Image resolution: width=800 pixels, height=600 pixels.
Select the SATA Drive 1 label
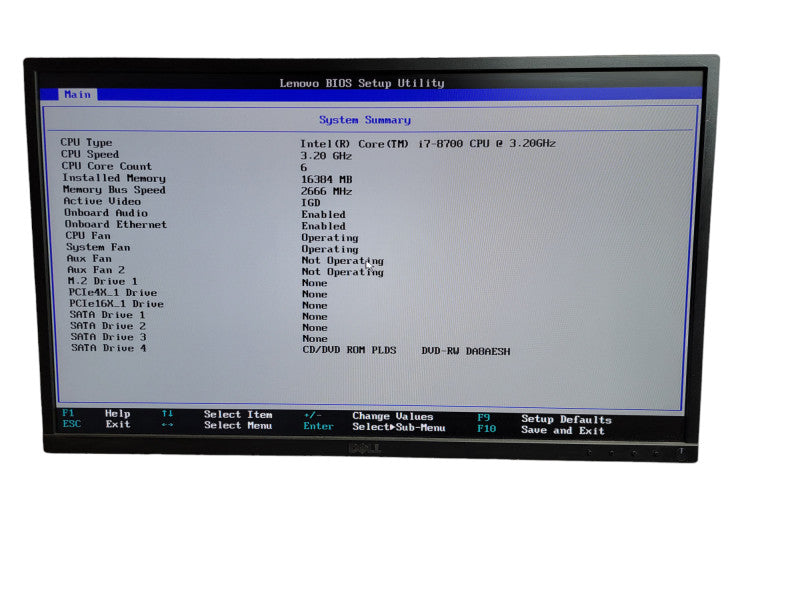107,315
